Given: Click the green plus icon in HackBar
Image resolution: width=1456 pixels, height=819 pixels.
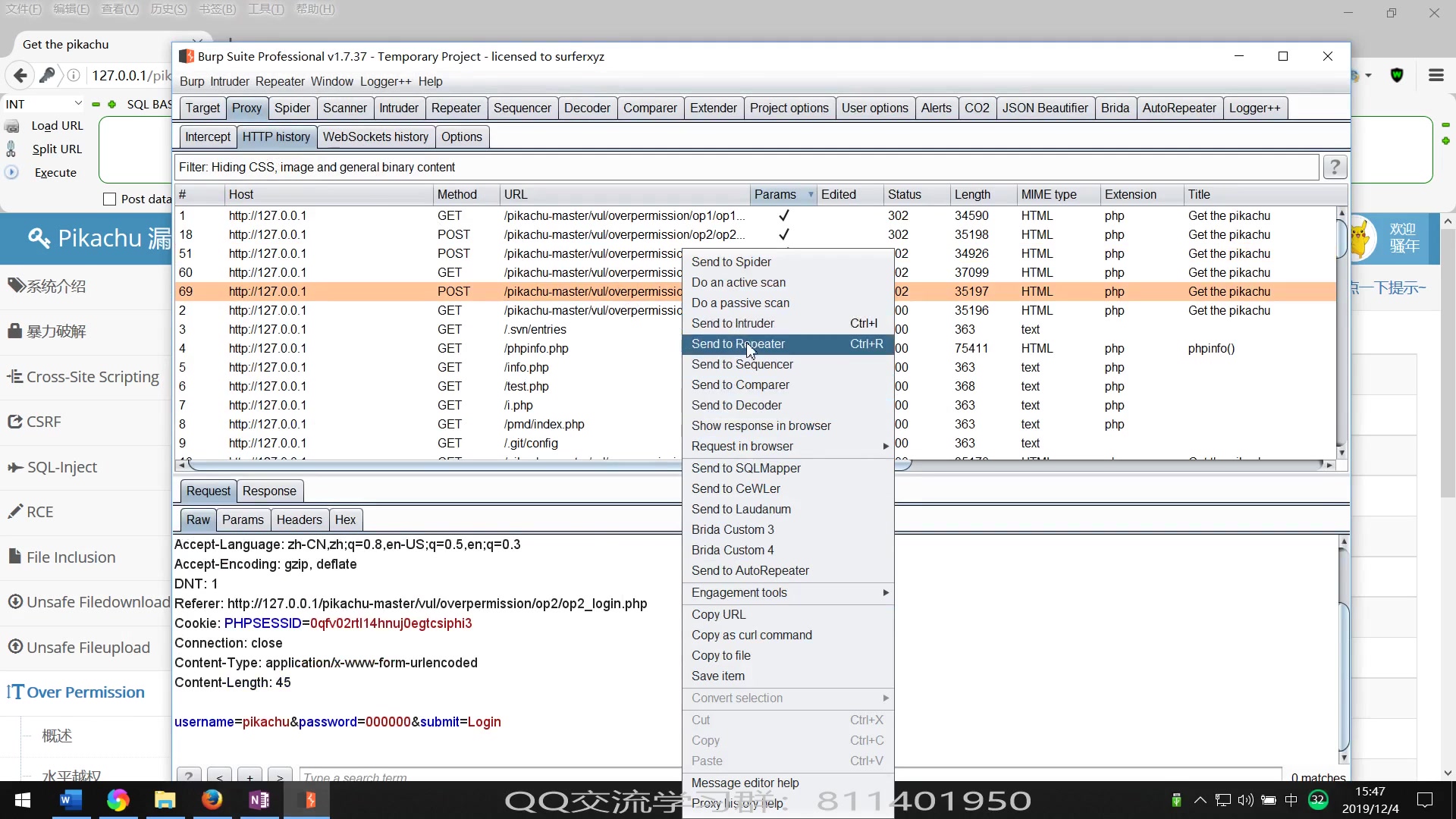Looking at the screenshot, I should pyautogui.click(x=111, y=105).
